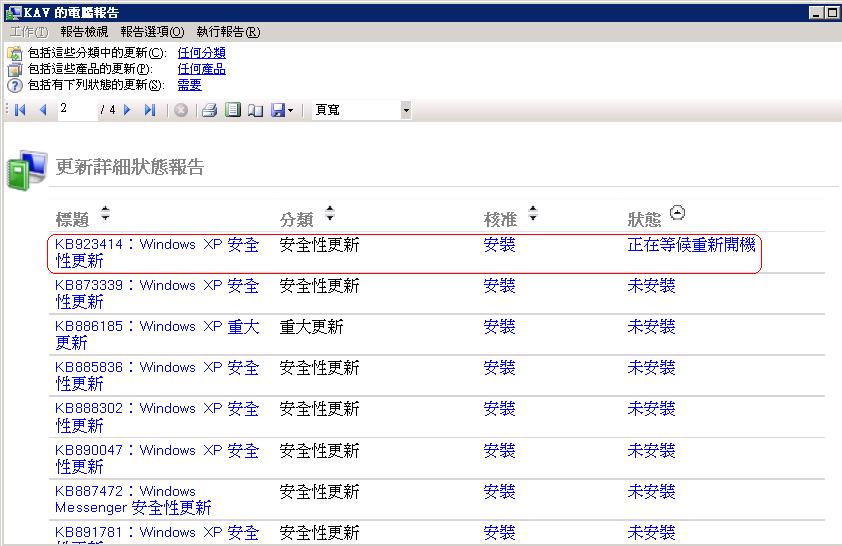
Task: Click the classification filter icon beside 包括這些分類
Action: (x=14, y=53)
